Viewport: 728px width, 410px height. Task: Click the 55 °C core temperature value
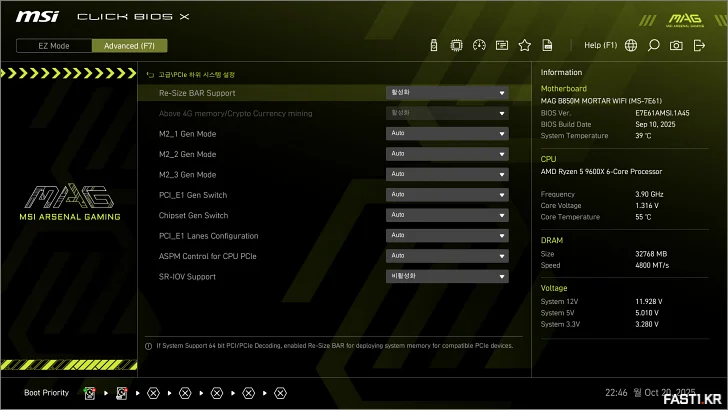click(643, 217)
